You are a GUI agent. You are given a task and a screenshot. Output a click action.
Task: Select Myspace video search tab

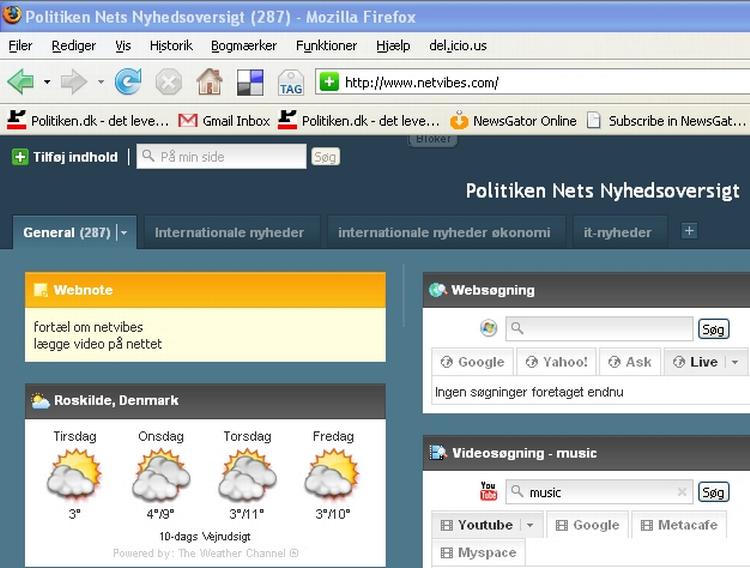(478, 553)
